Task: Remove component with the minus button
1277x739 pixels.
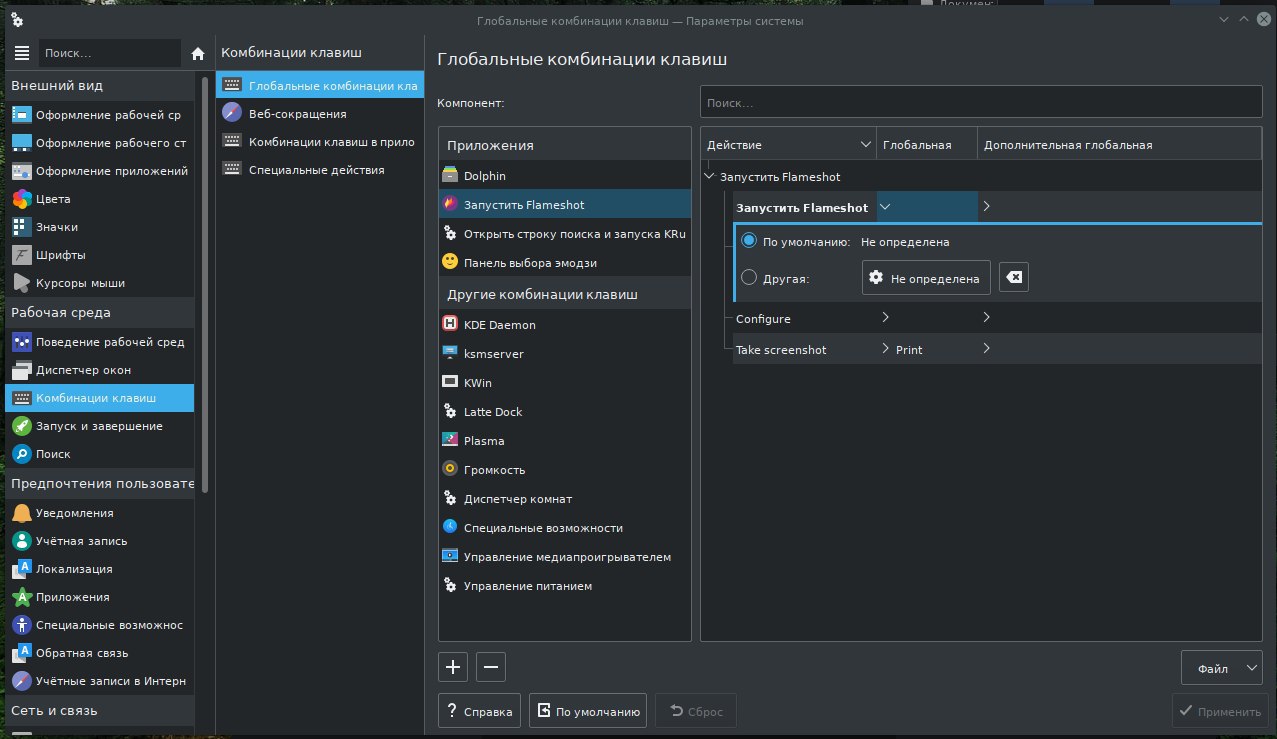Action: (491, 667)
